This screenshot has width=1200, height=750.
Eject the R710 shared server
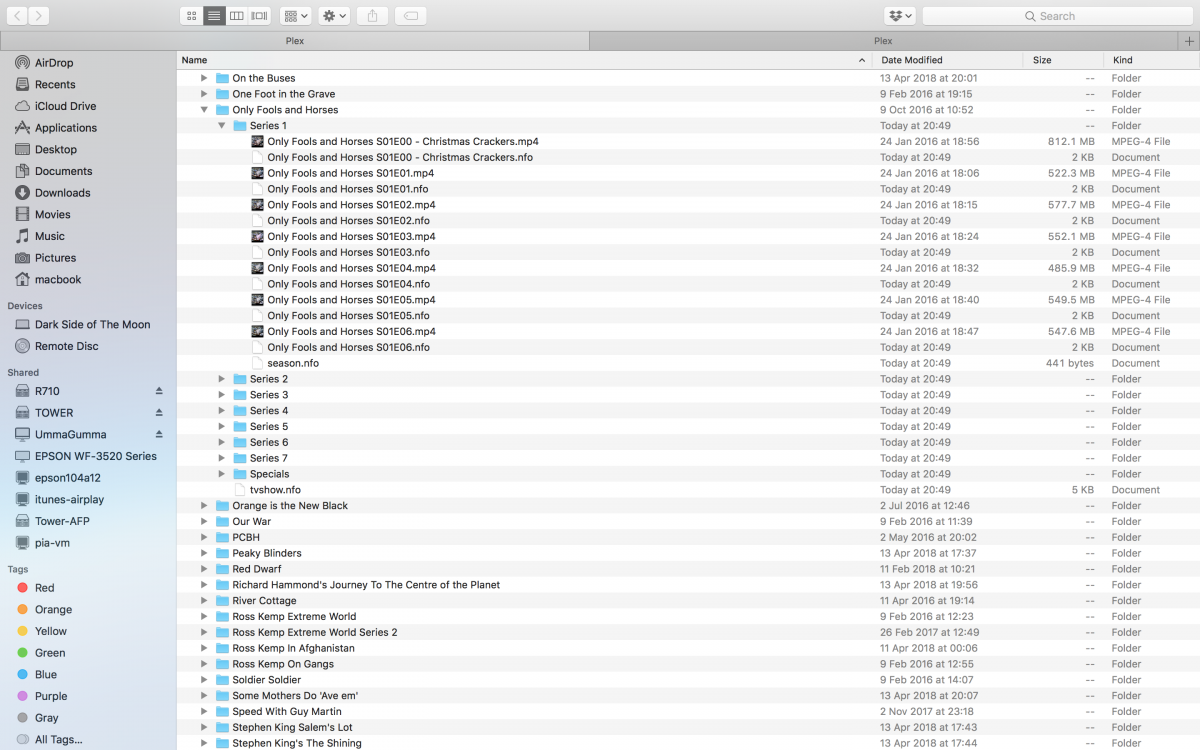[x=159, y=391]
